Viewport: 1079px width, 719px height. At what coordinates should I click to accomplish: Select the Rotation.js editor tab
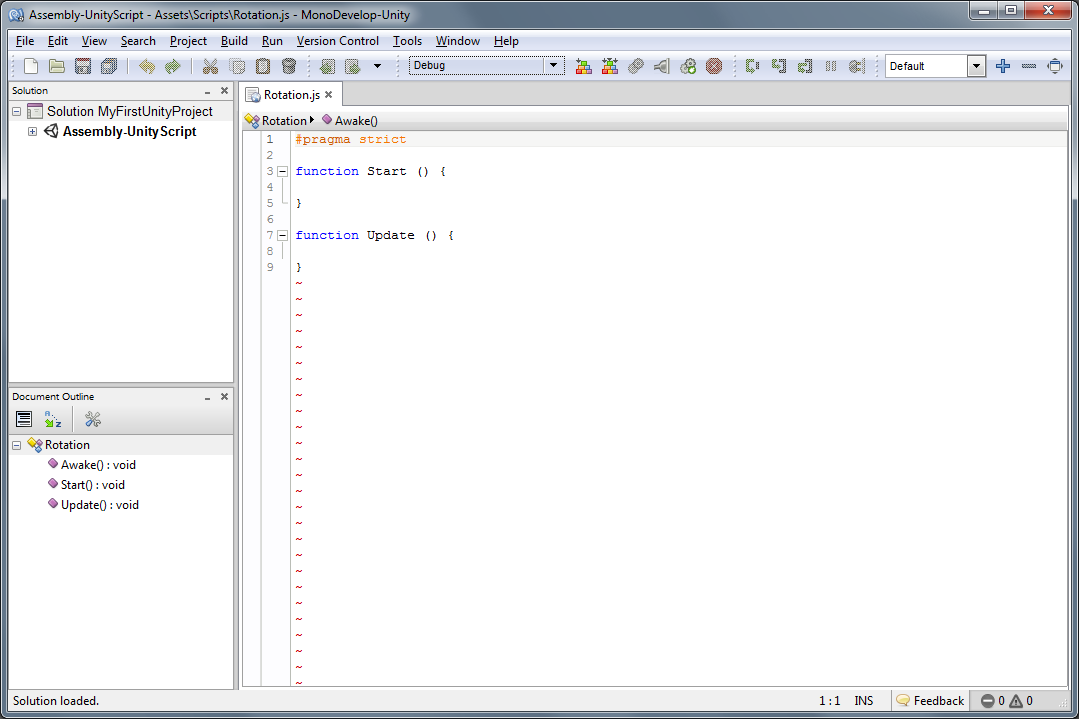(x=291, y=95)
